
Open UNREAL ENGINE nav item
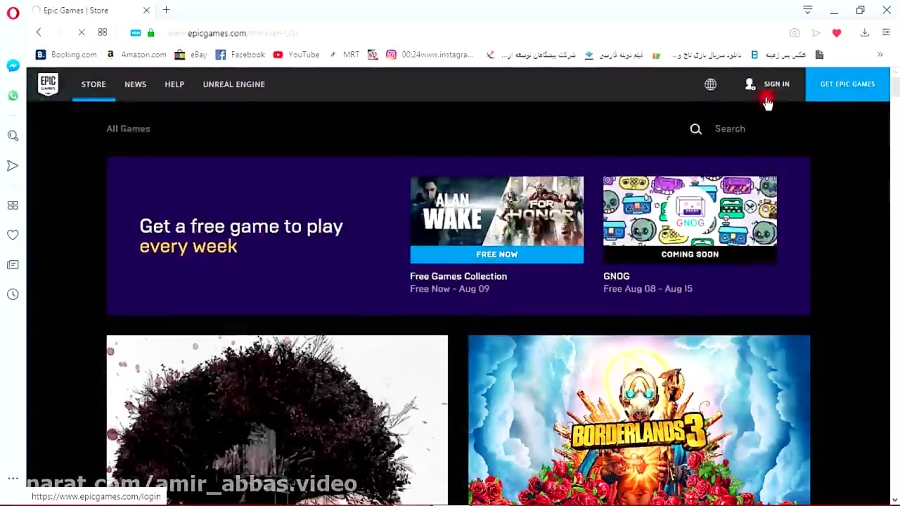[234, 84]
